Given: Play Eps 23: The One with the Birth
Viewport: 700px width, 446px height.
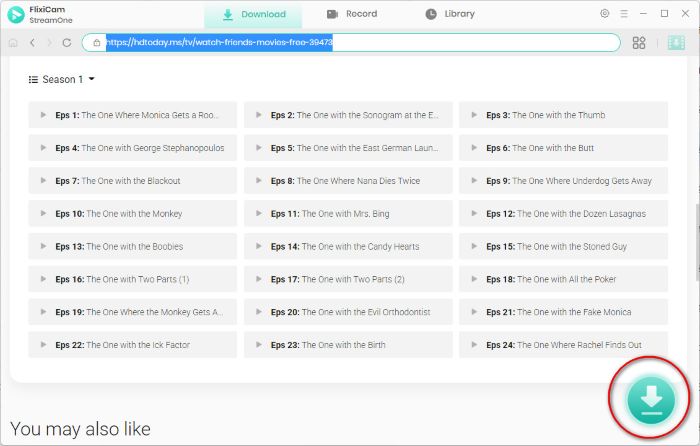Looking at the screenshot, I should [x=348, y=345].
